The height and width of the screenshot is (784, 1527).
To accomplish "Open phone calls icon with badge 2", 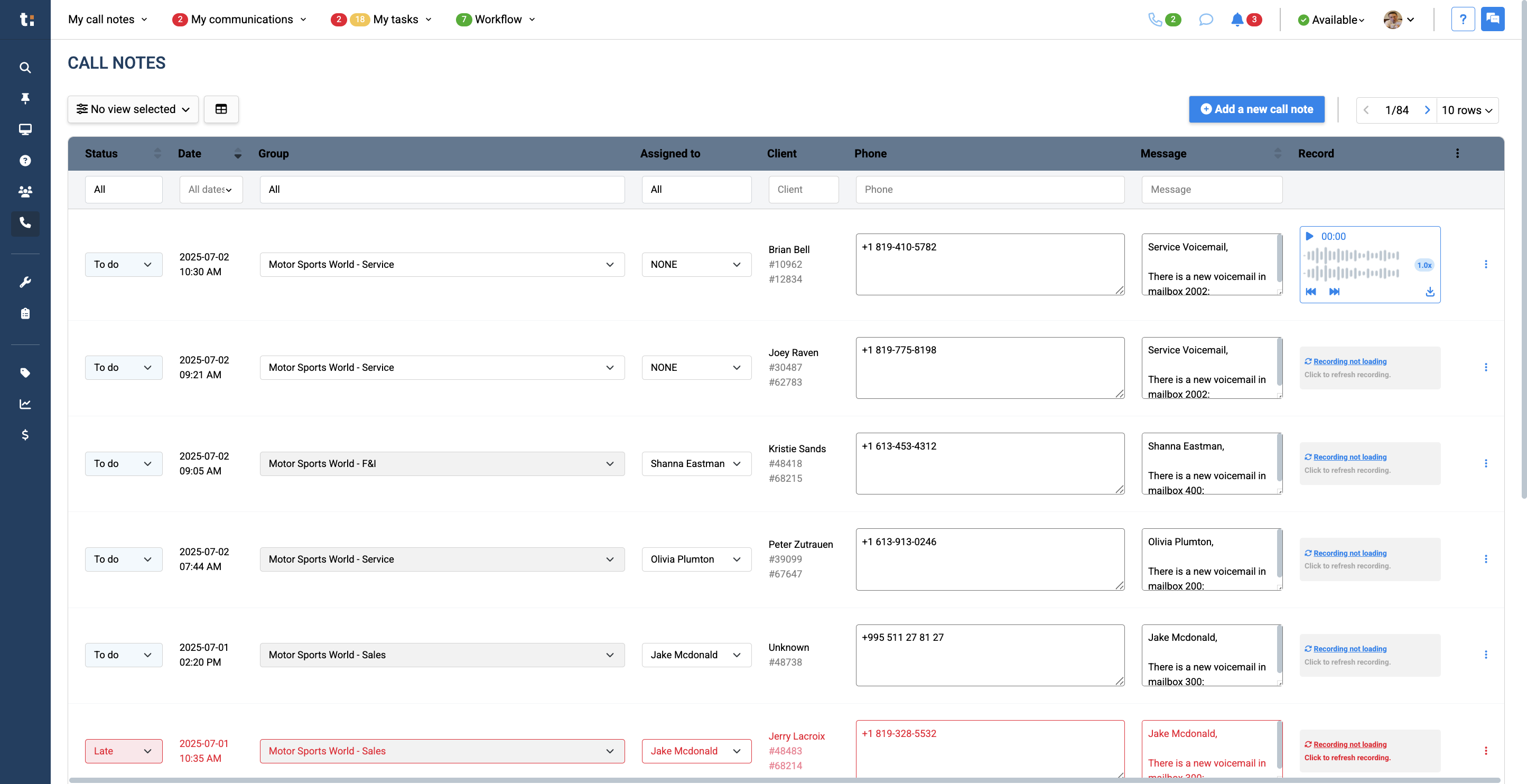I will click(1164, 20).
